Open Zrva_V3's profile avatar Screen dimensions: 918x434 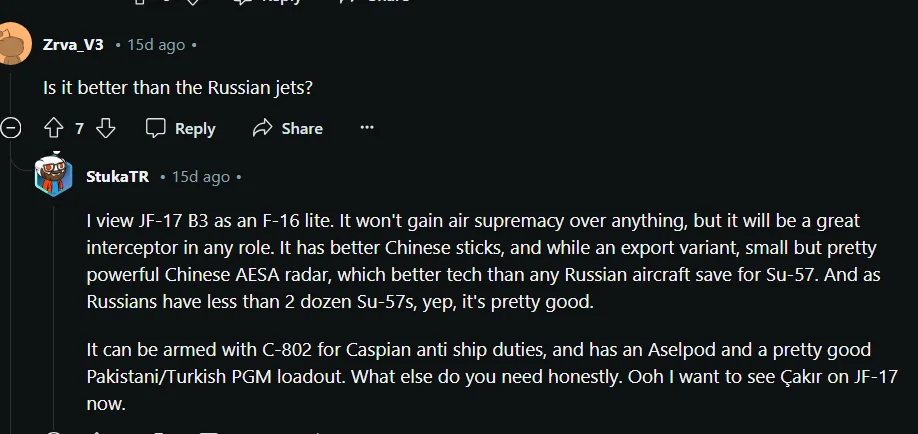click(x=14, y=46)
